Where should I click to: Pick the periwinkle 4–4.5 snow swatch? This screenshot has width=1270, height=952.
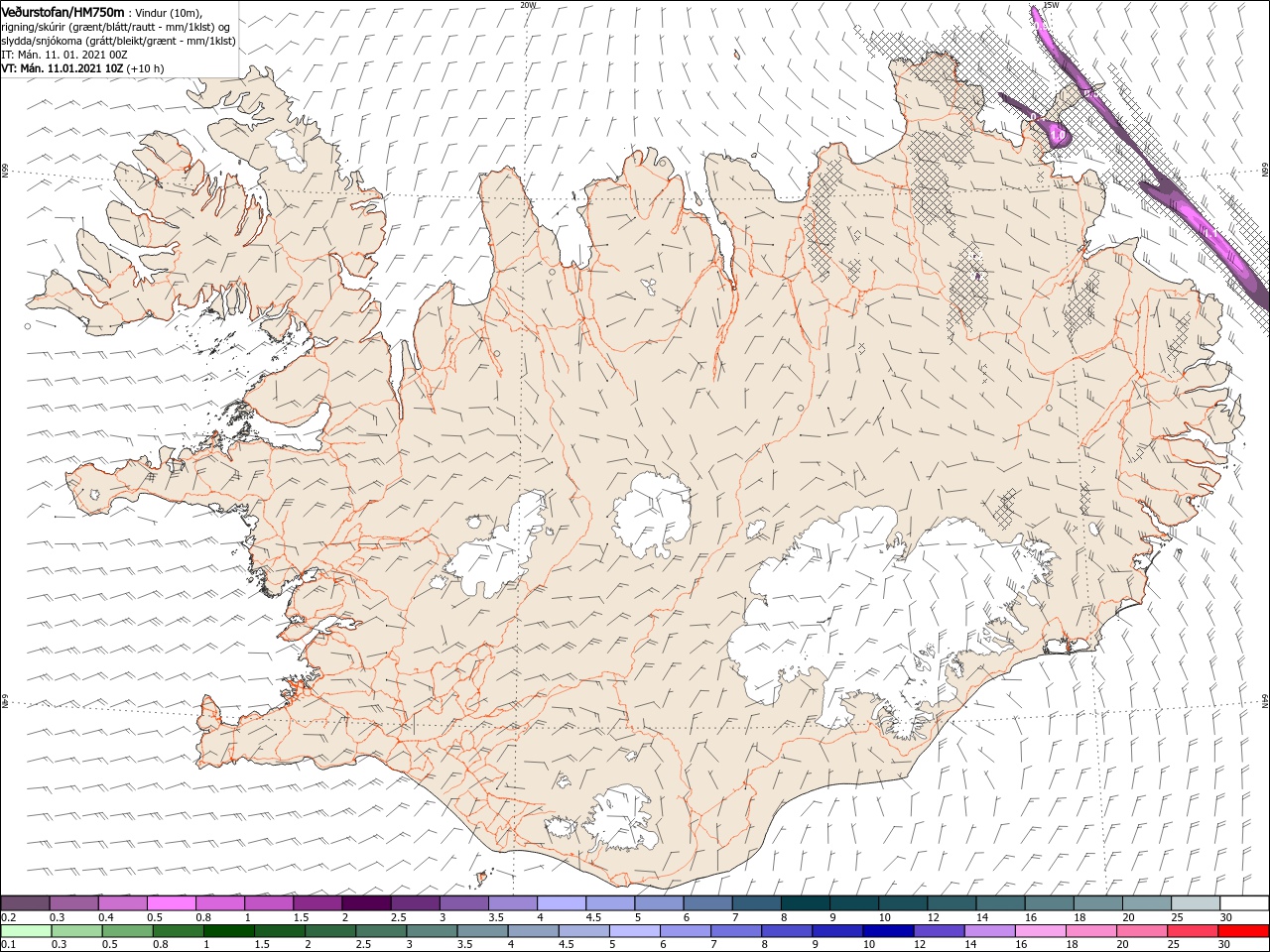click(562, 903)
